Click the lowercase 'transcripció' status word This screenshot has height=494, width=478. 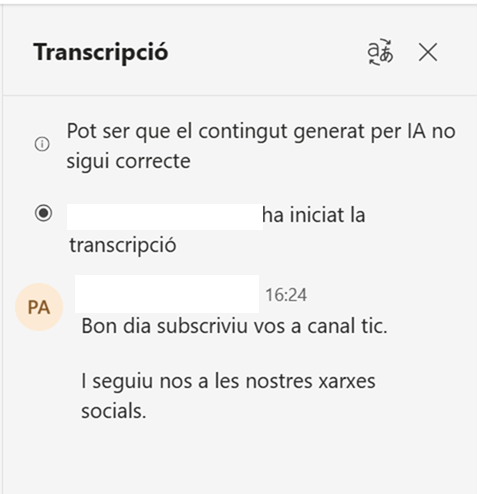(x=123, y=246)
